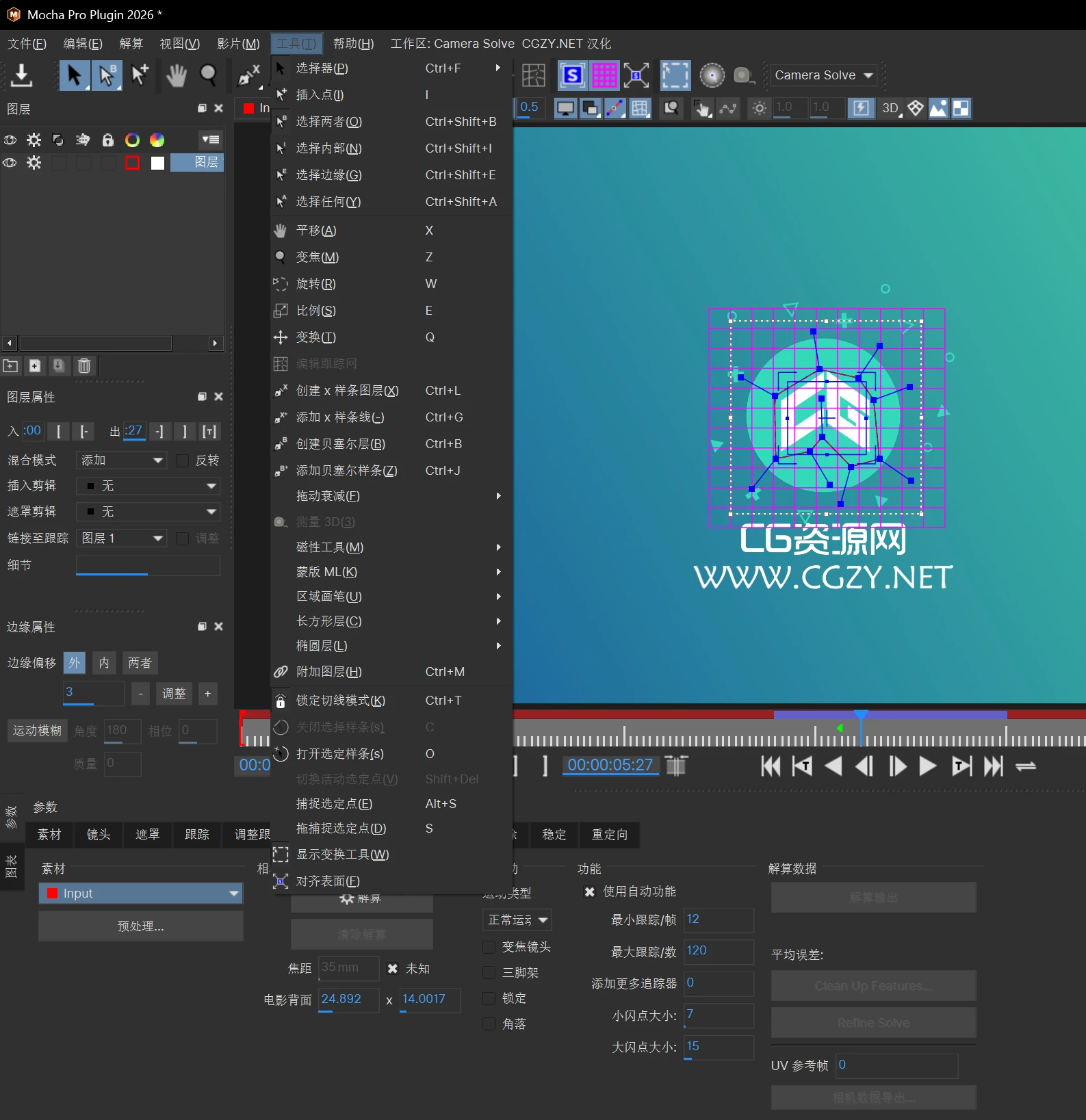Click the 最小跟踪/帧 value field 12
Screen dimensions: 1086x1120
tap(719, 920)
